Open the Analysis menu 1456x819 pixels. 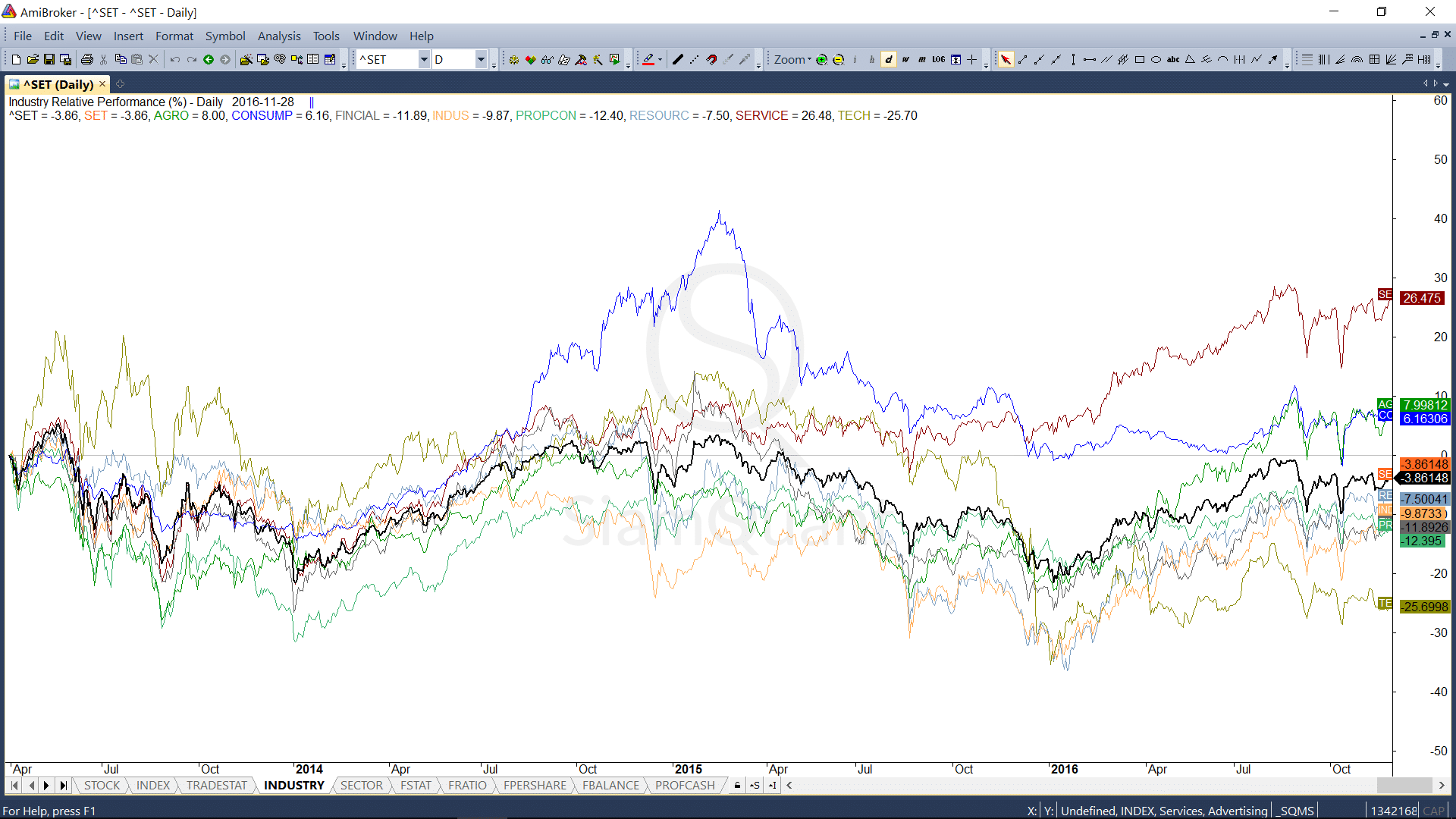tap(278, 36)
